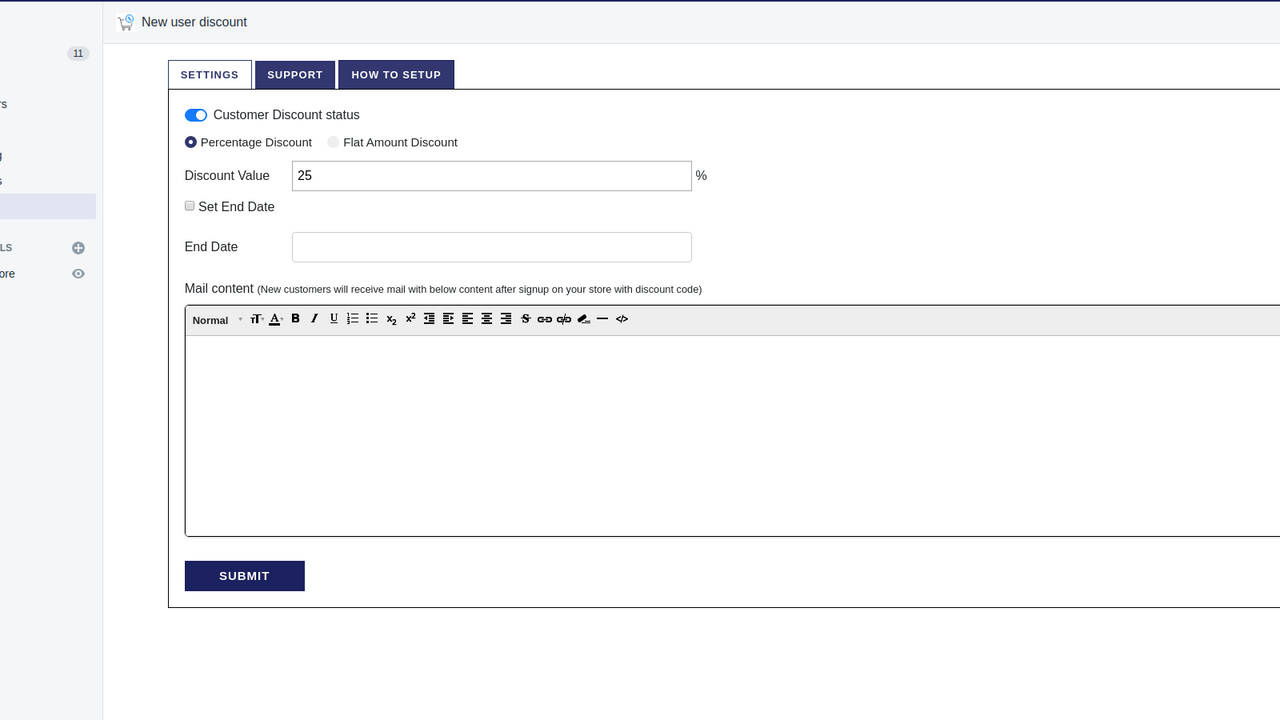
Task: Align text left
Action: pos(467,319)
